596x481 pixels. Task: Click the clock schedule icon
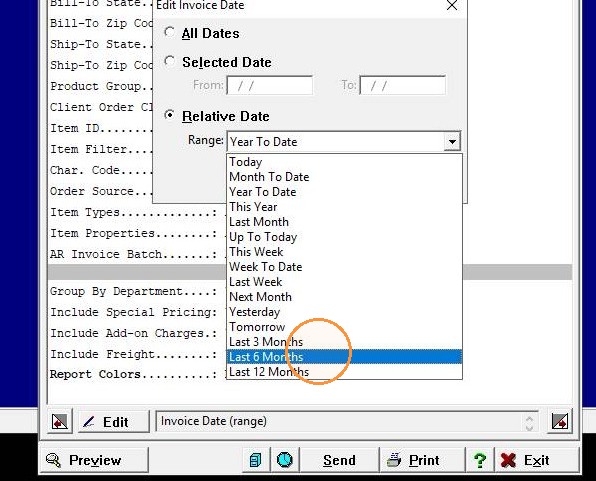pos(285,460)
